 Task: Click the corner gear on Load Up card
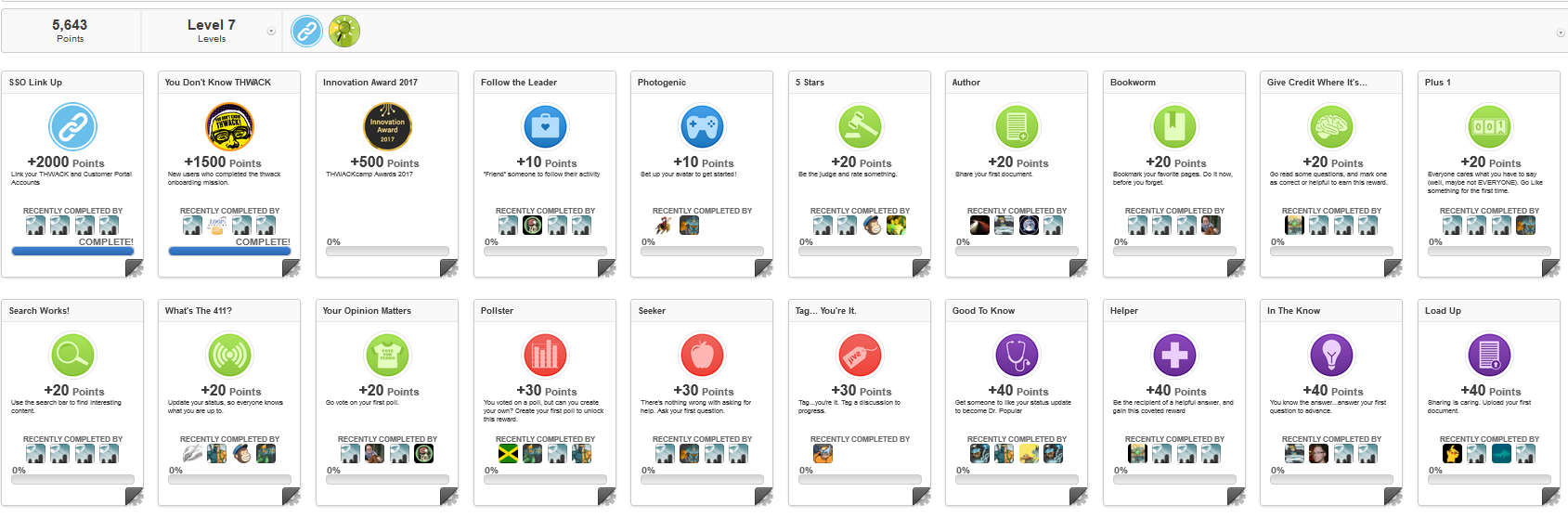(x=1551, y=497)
